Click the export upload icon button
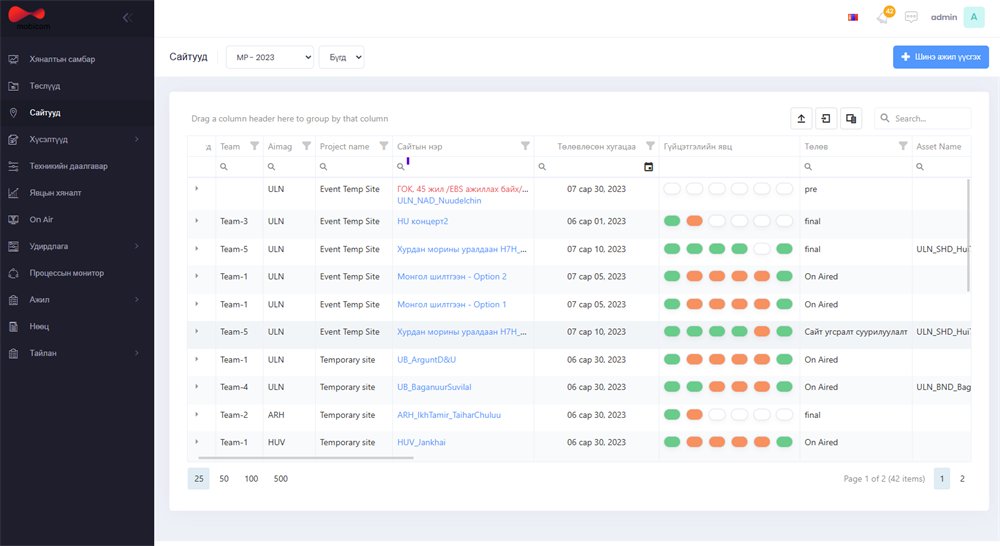This screenshot has width=1000, height=546. click(x=801, y=118)
